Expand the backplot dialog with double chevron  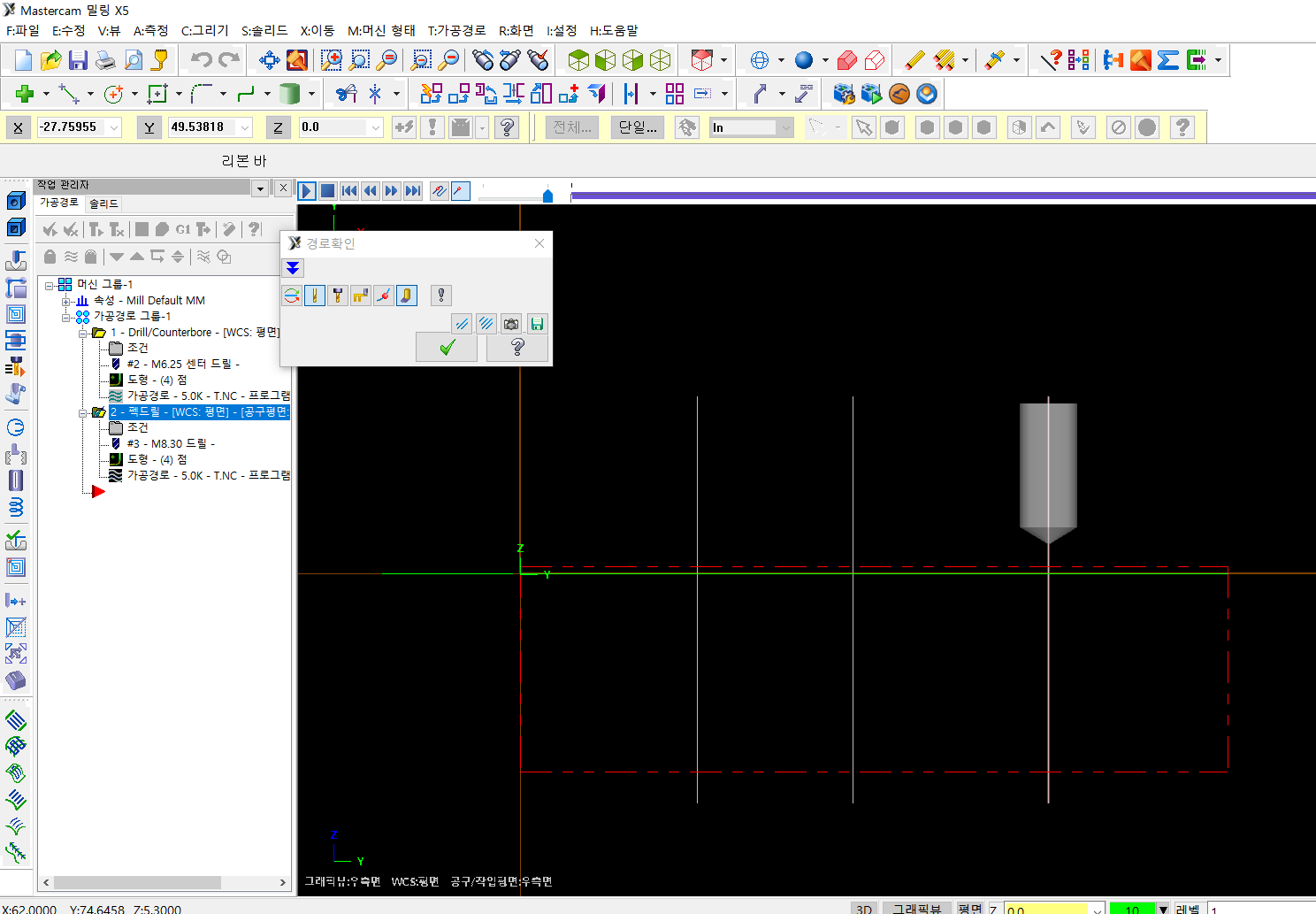(293, 268)
